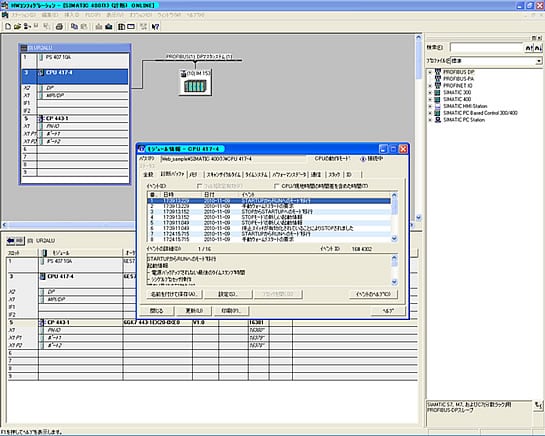Click the Context help arrow icon

pos(155,26)
